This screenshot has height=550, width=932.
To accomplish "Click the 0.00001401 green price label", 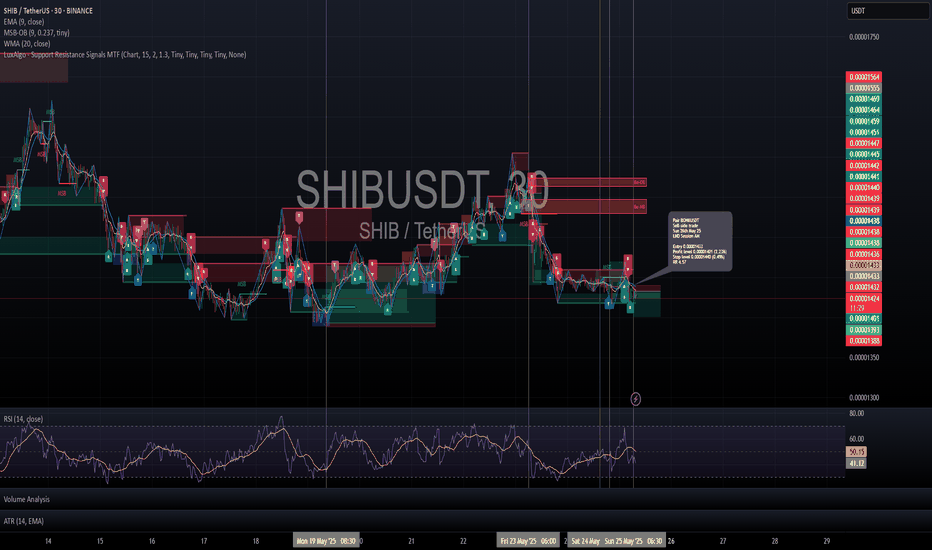I will [x=864, y=319].
